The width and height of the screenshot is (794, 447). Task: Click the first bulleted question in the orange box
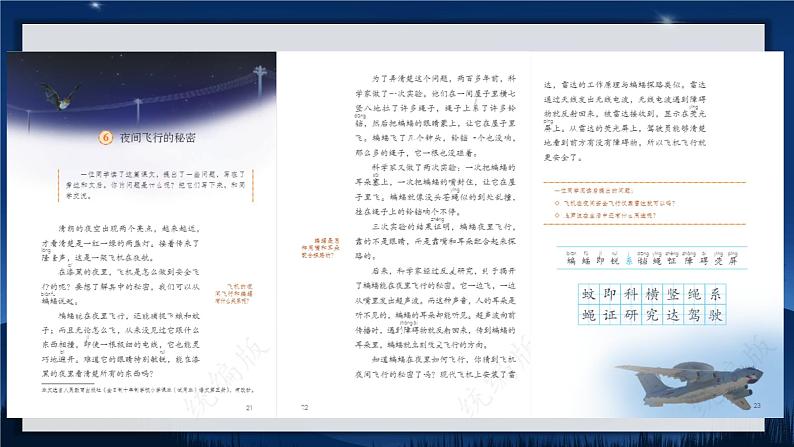click(615, 203)
